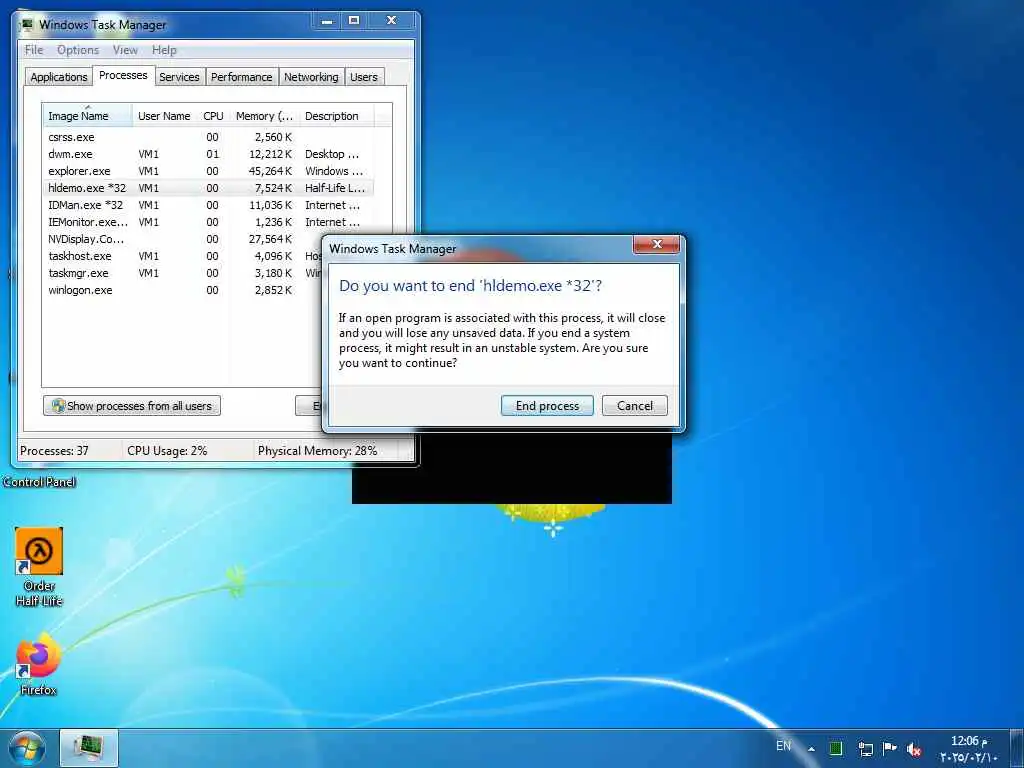Click the Task Manager taskbar button
The width and height of the screenshot is (1024, 768).
tap(89, 748)
